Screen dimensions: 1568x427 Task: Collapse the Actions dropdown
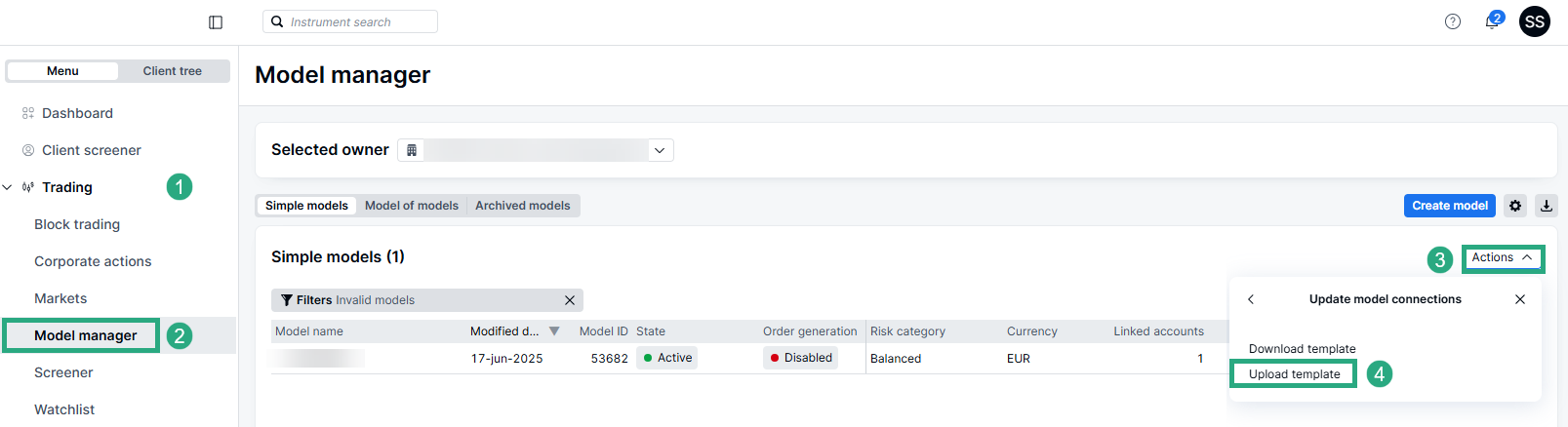[x=1502, y=257]
